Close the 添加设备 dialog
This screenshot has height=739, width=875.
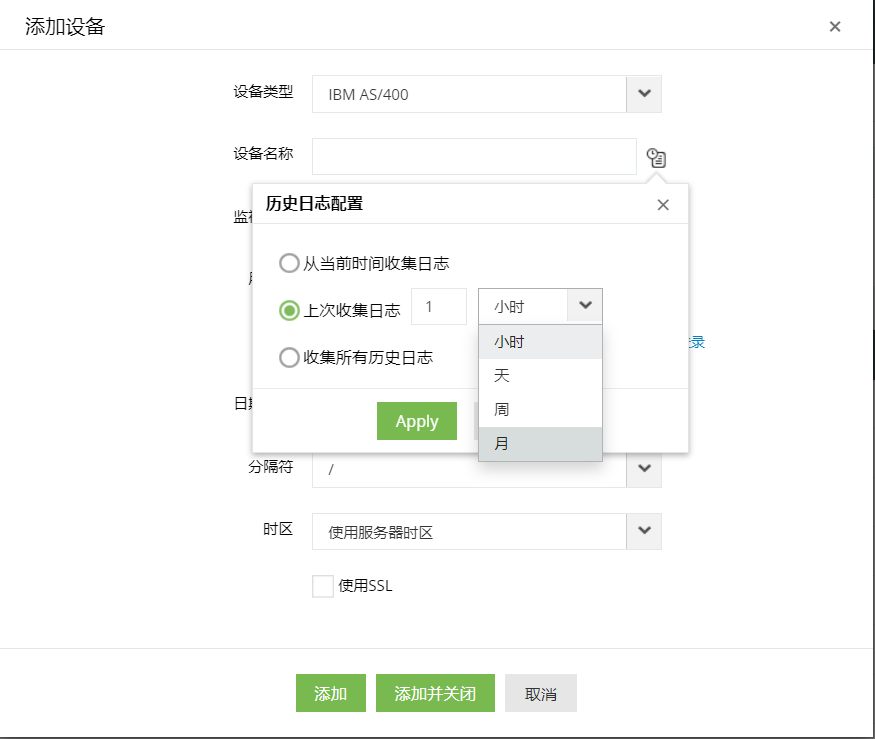[835, 27]
